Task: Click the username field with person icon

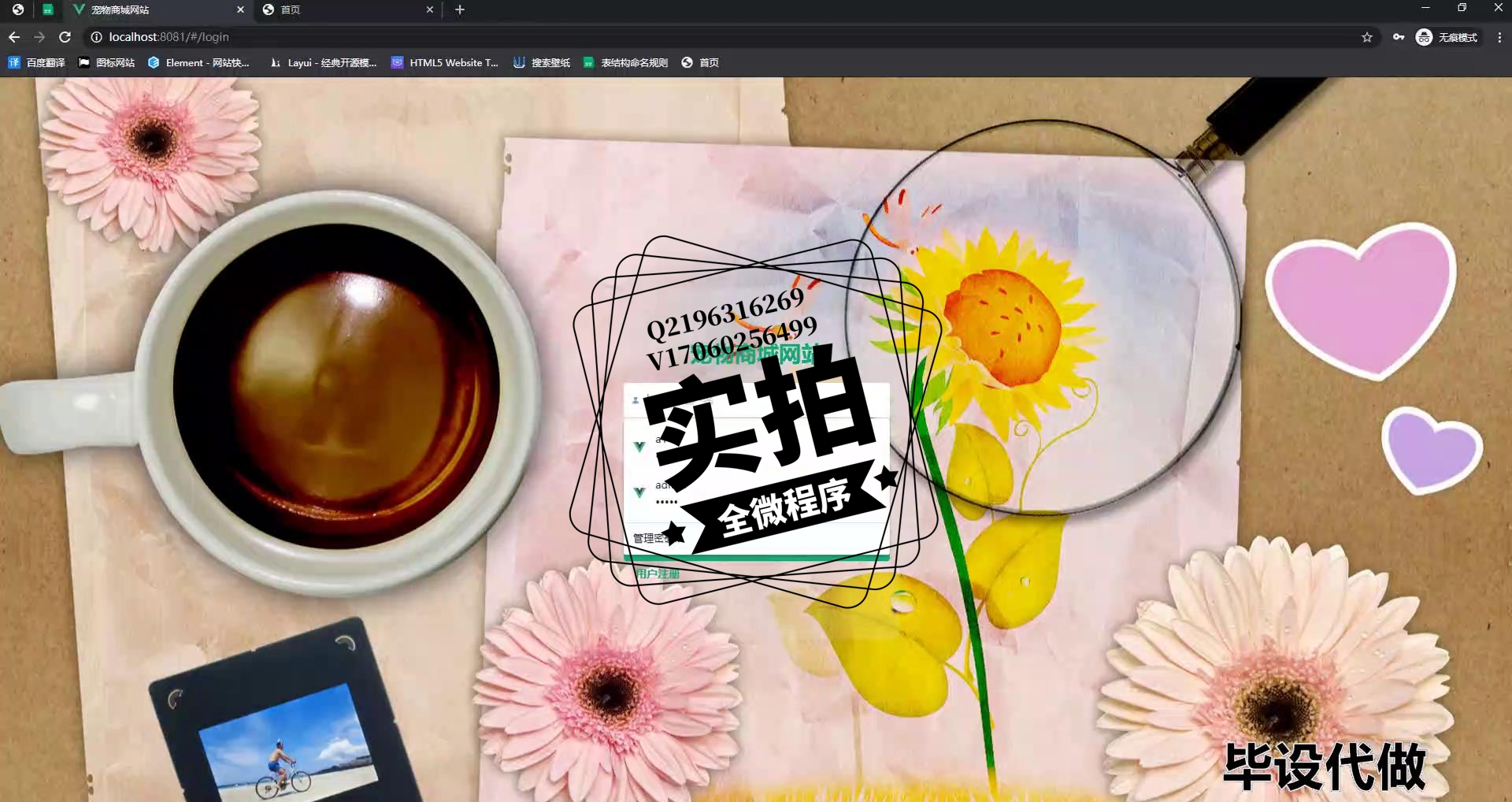Action: tap(756, 400)
